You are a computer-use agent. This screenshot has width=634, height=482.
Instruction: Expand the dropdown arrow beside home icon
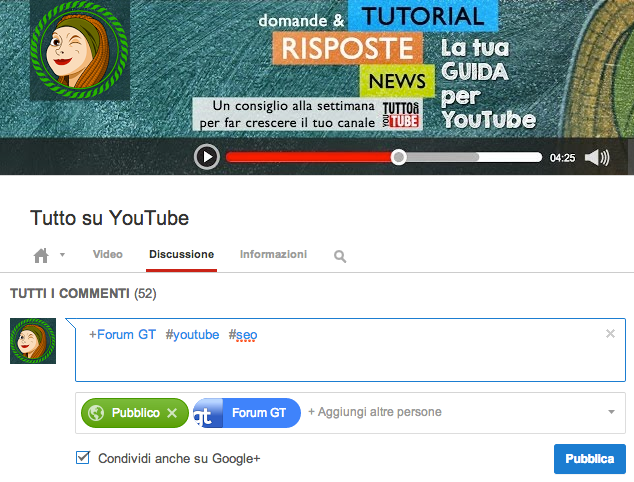(62, 255)
